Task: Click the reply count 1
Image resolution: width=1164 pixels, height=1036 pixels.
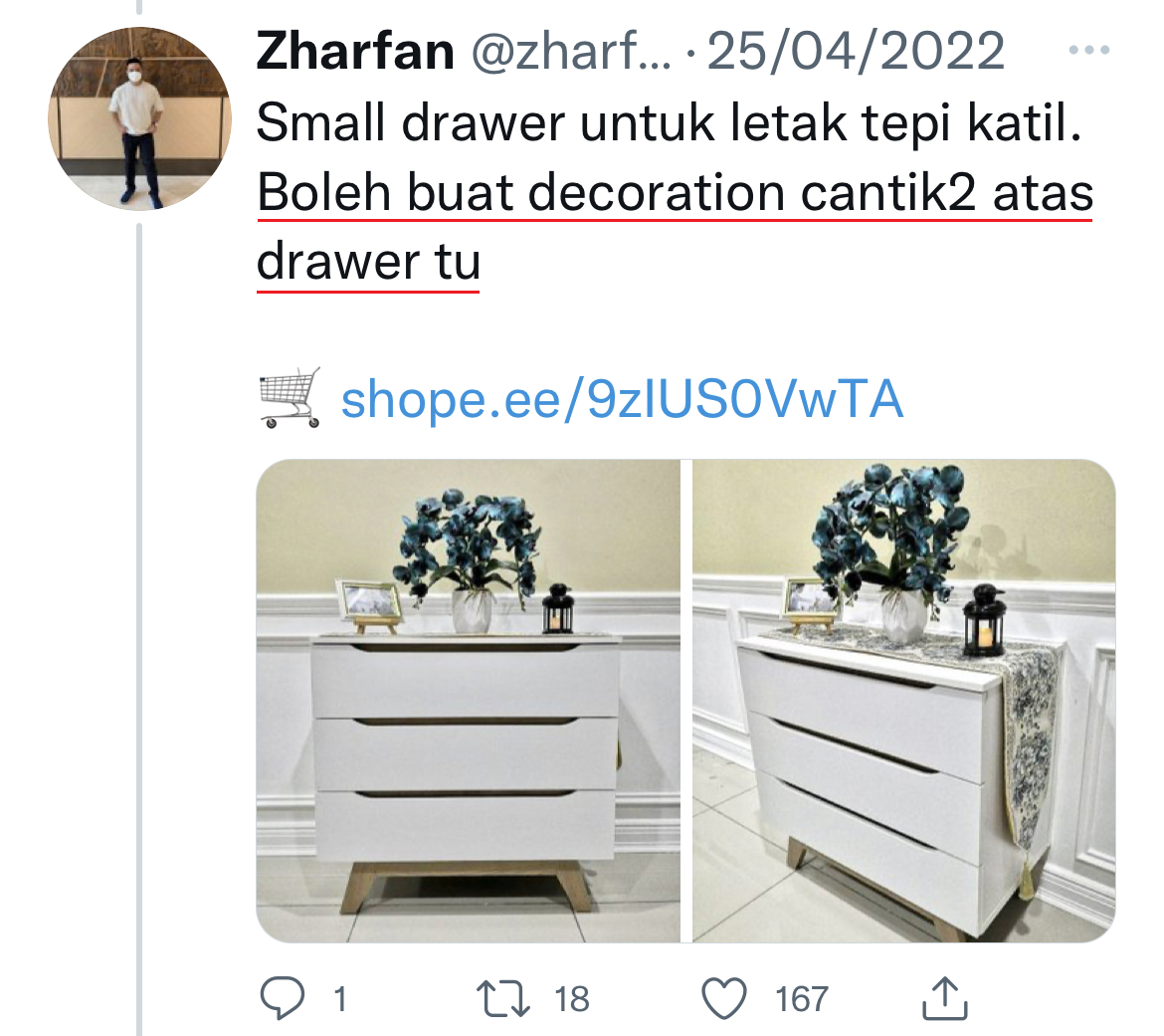Action: pos(340,999)
